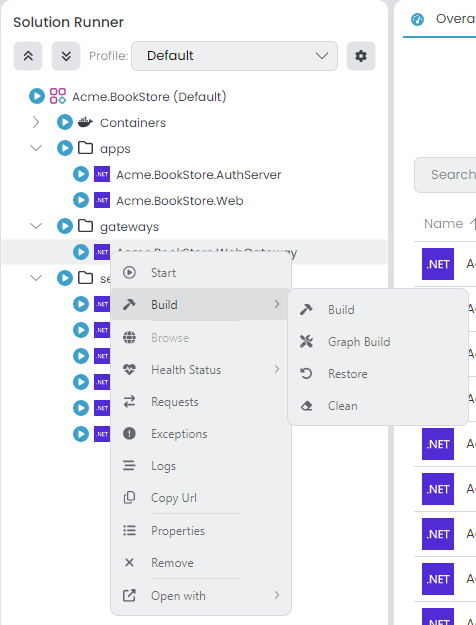Click the Exceptions exclamation icon
Image resolution: width=476 pixels, height=625 pixels.
tap(129, 433)
